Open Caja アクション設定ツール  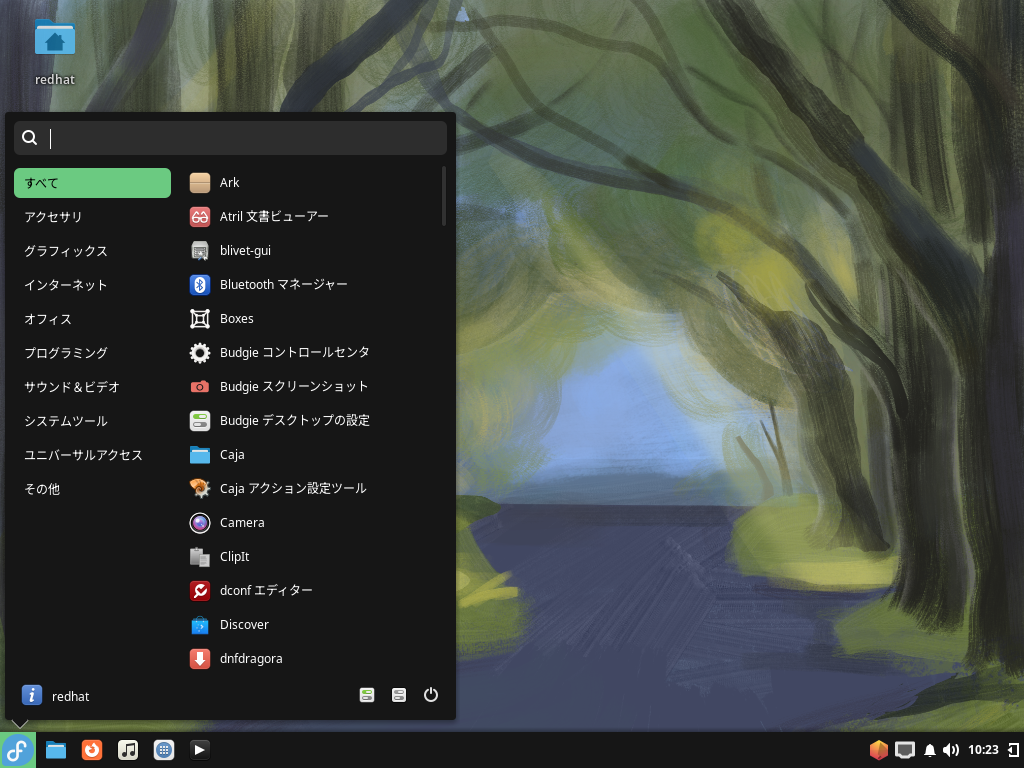(x=312, y=488)
